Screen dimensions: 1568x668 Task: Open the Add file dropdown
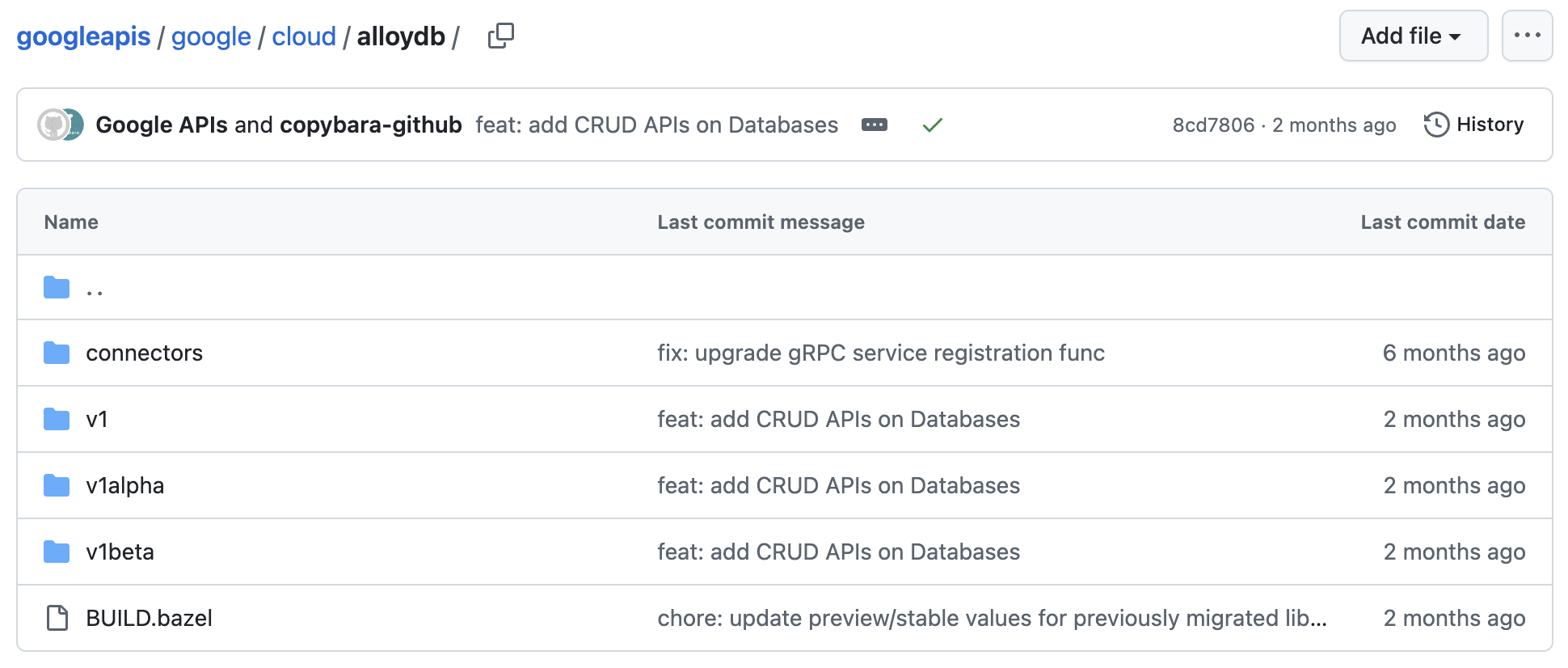pyautogui.click(x=1414, y=36)
